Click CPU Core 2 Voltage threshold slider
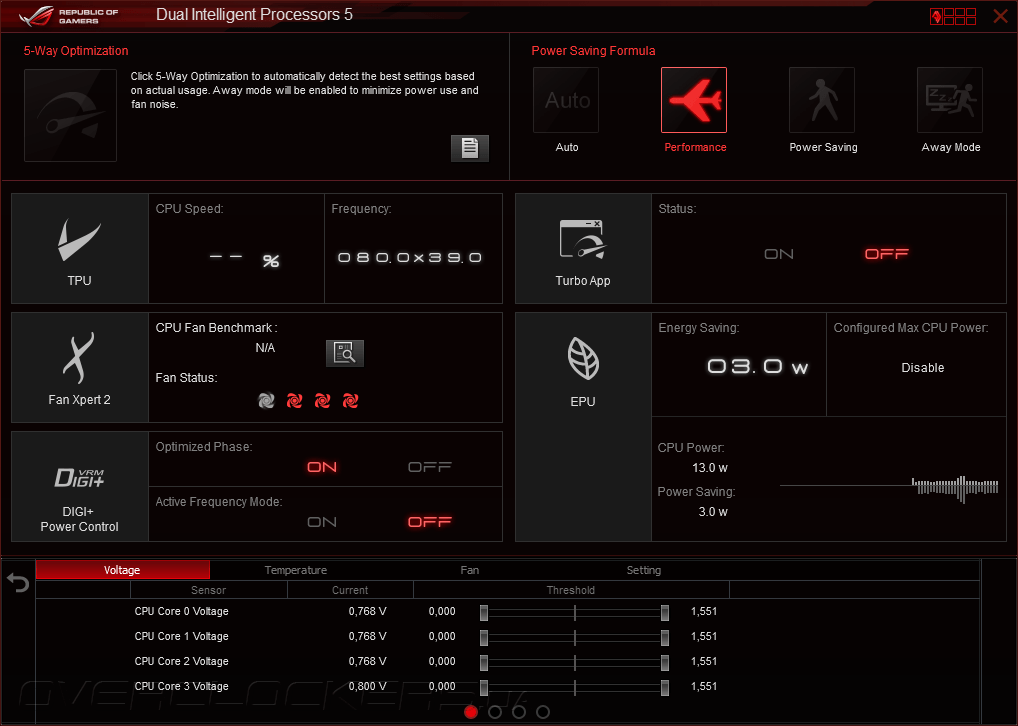Image resolution: width=1018 pixels, height=726 pixels. pyautogui.click(x=575, y=662)
